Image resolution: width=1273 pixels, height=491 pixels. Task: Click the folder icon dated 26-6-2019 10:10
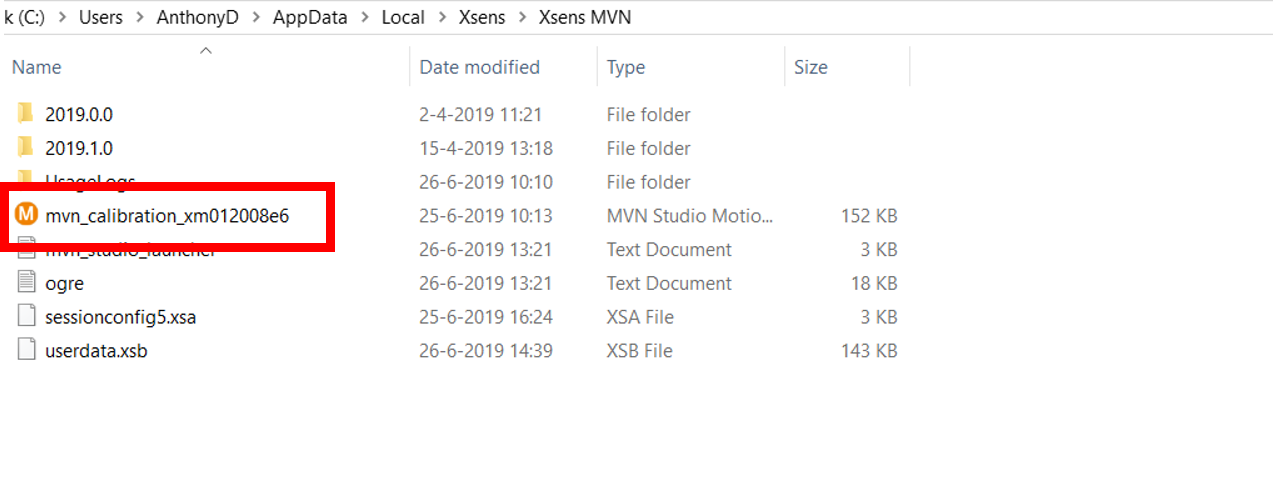pos(26,180)
